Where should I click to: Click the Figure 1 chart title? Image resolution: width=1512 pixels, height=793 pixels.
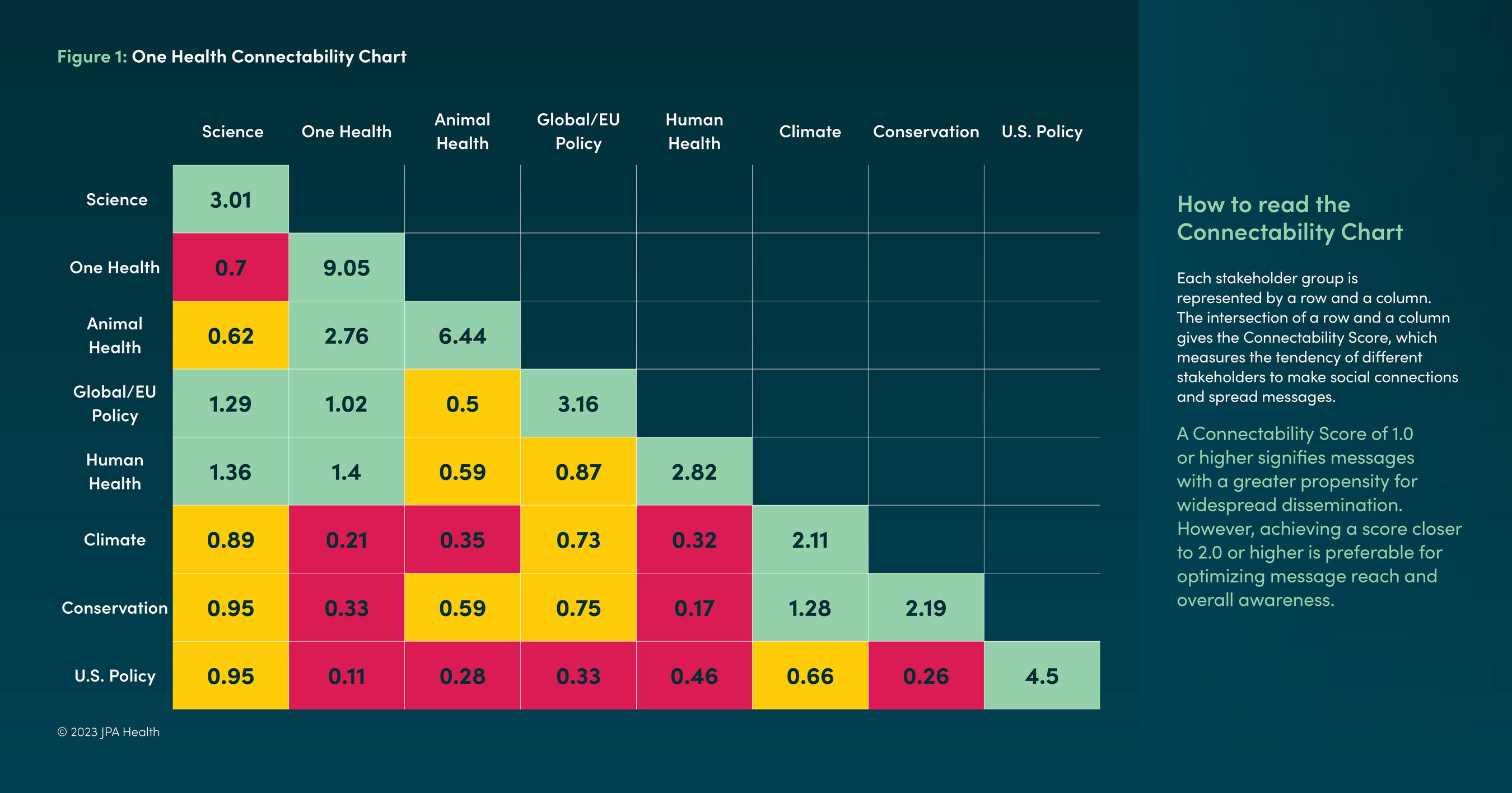[232, 57]
